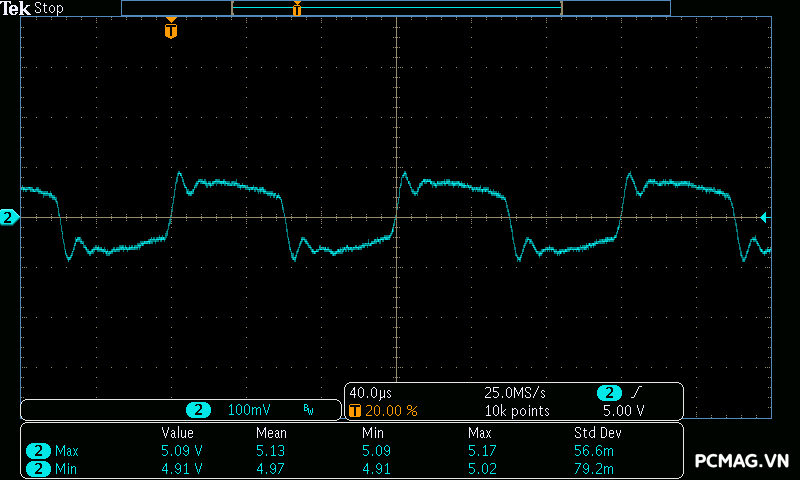The height and width of the screenshot is (480, 800).
Task: Click the 25.0MS/s sample rate readout
Action: pyautogui.click(x=515, y=393)
